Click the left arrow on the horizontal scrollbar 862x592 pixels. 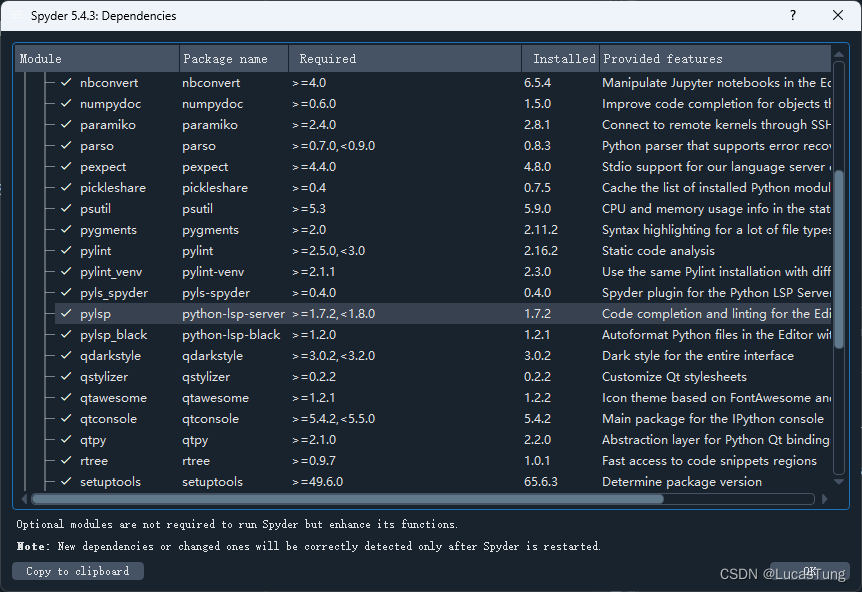click(x=22, y=499)
